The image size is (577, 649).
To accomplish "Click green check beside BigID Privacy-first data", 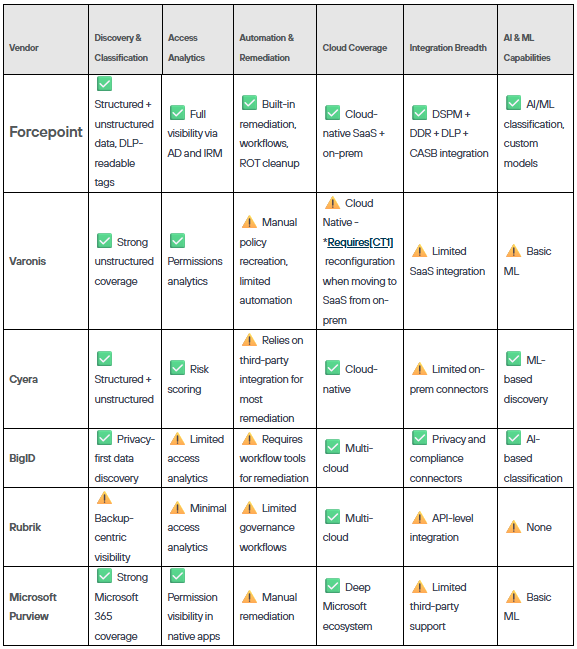I will coord(104,437).
